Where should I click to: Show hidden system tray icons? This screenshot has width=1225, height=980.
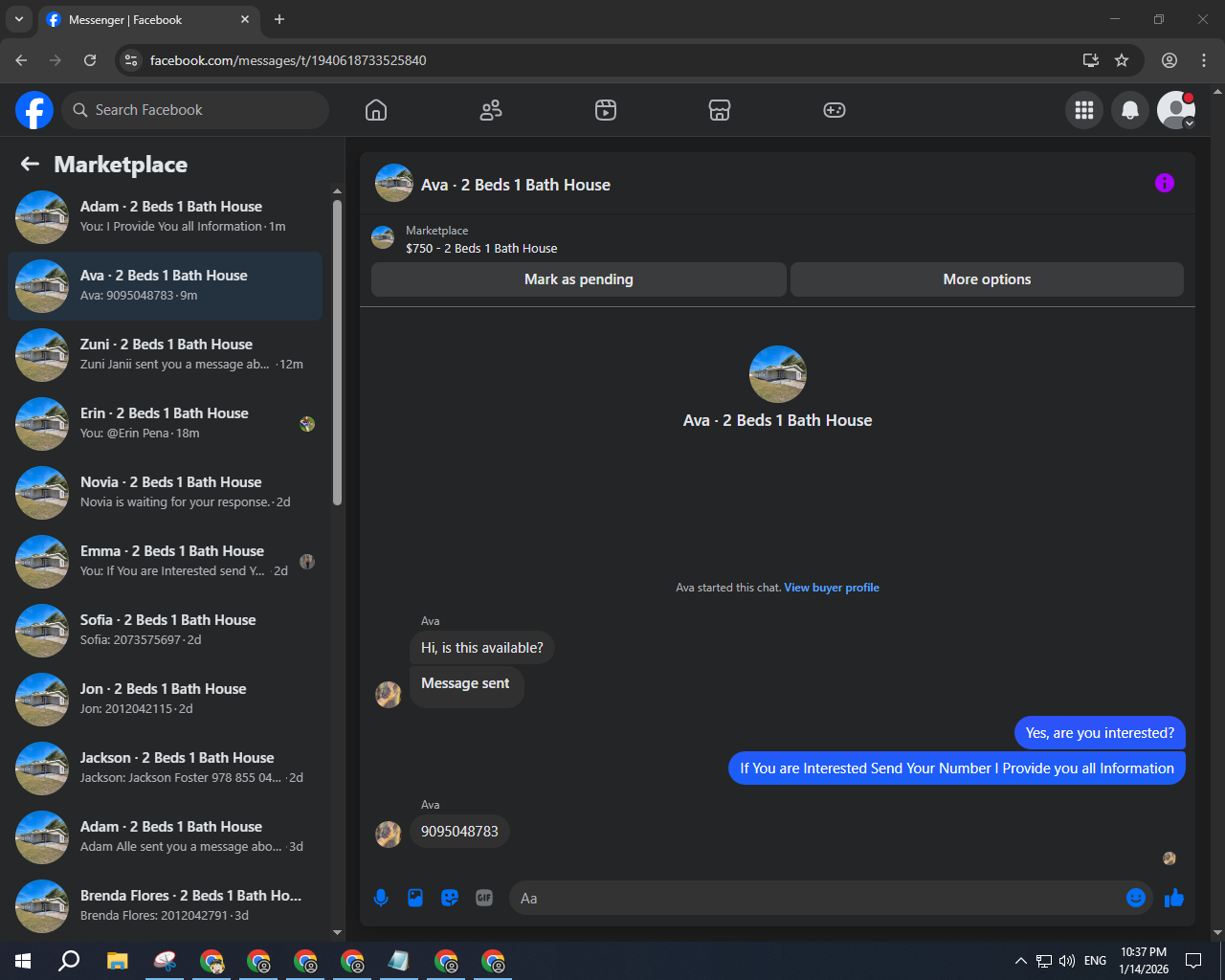[1020, 961]
